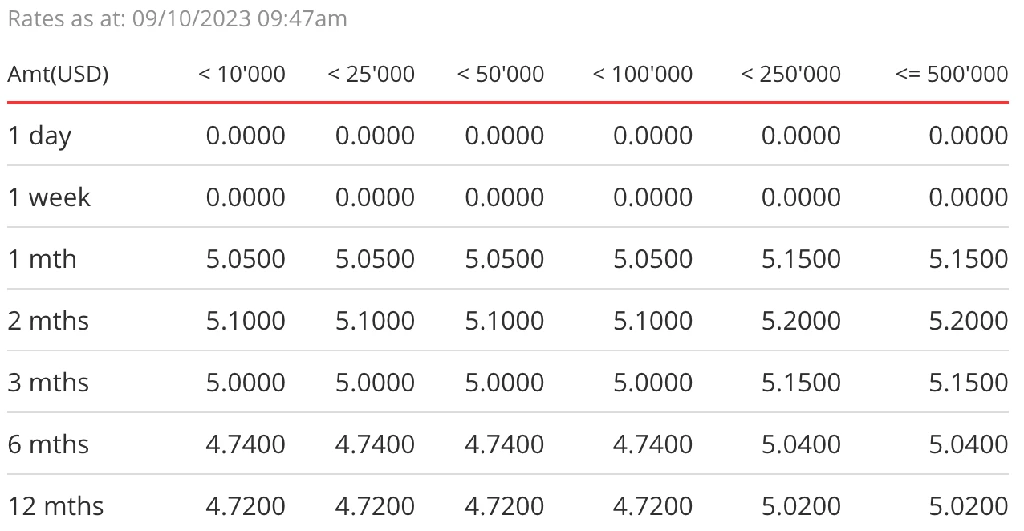Select the '1 mth' row label
Image resolution: width=1024 pixels, height=531 pixels.
click(42, 259)
